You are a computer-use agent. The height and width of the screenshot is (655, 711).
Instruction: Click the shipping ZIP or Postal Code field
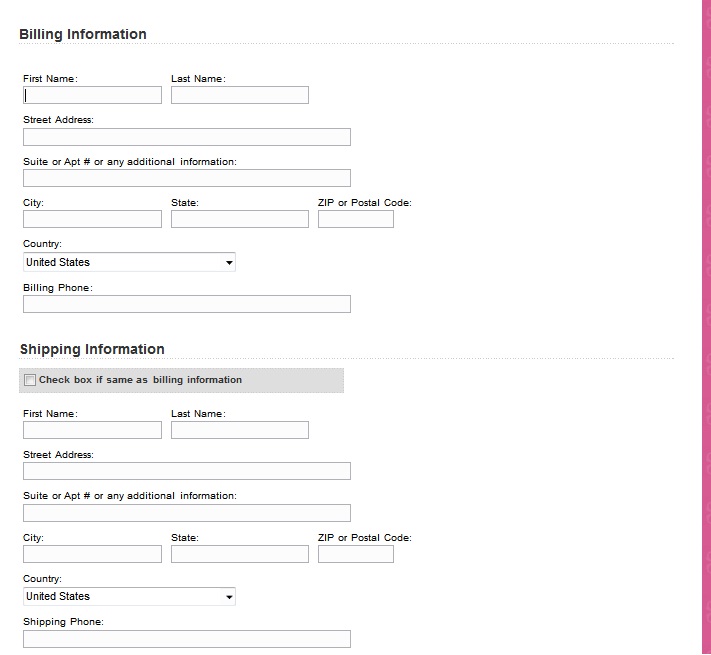[356, 554]
